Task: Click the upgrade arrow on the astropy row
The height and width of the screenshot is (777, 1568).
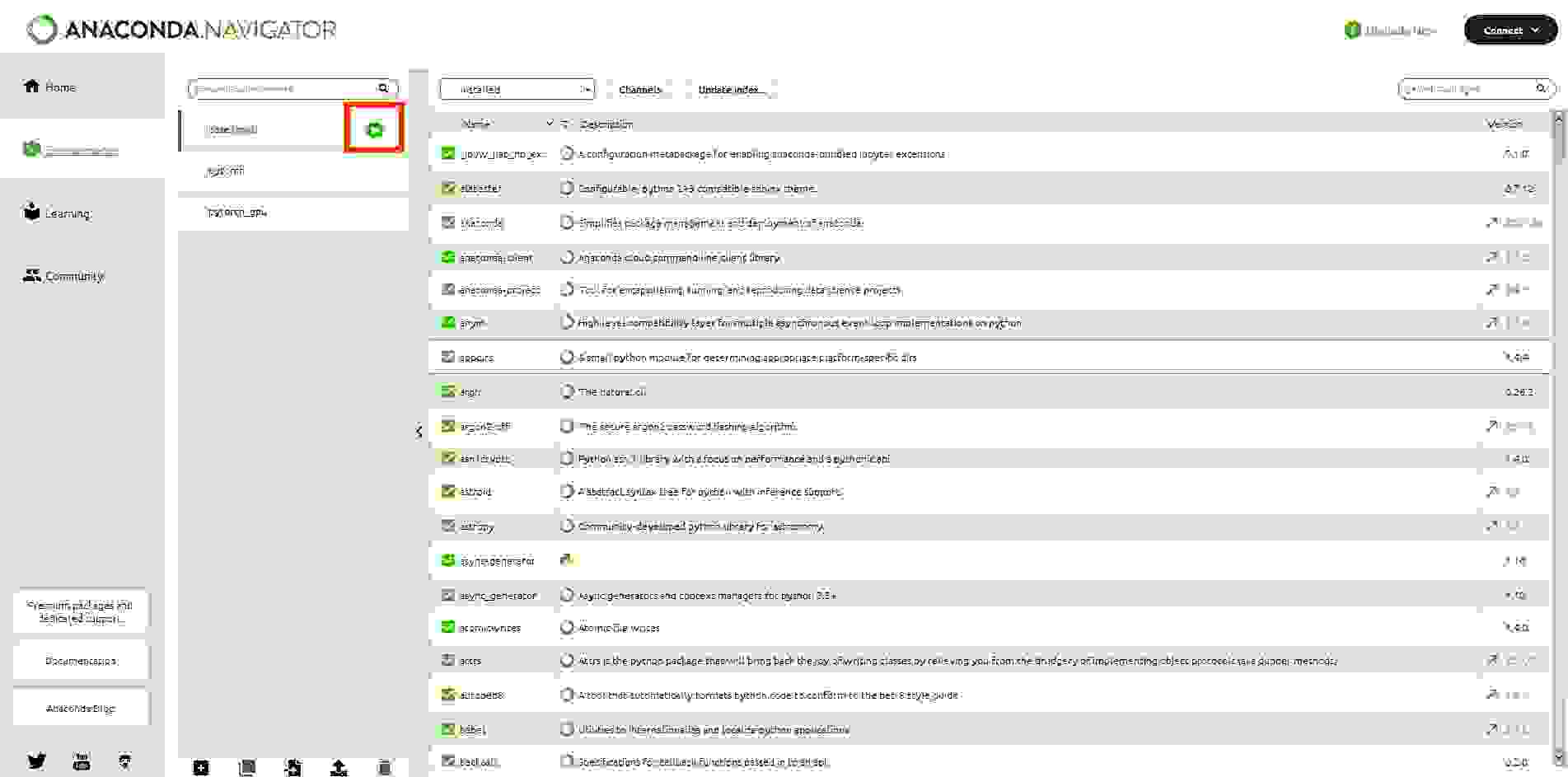Action: 1491,526
